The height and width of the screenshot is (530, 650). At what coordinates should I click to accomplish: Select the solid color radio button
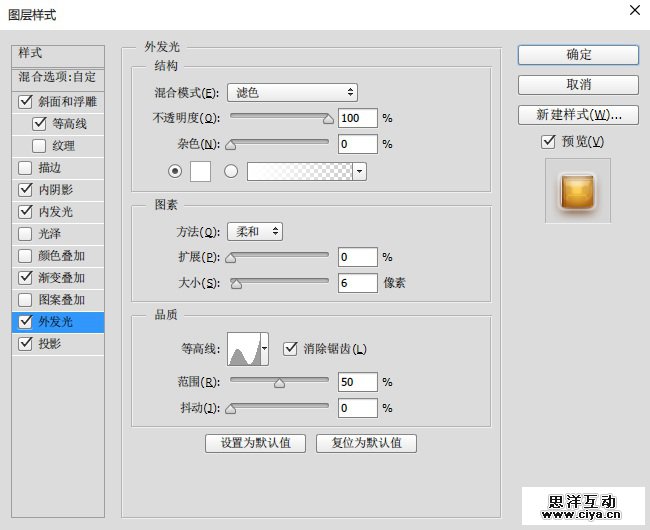pyautogui.click(x=176, y=171)
